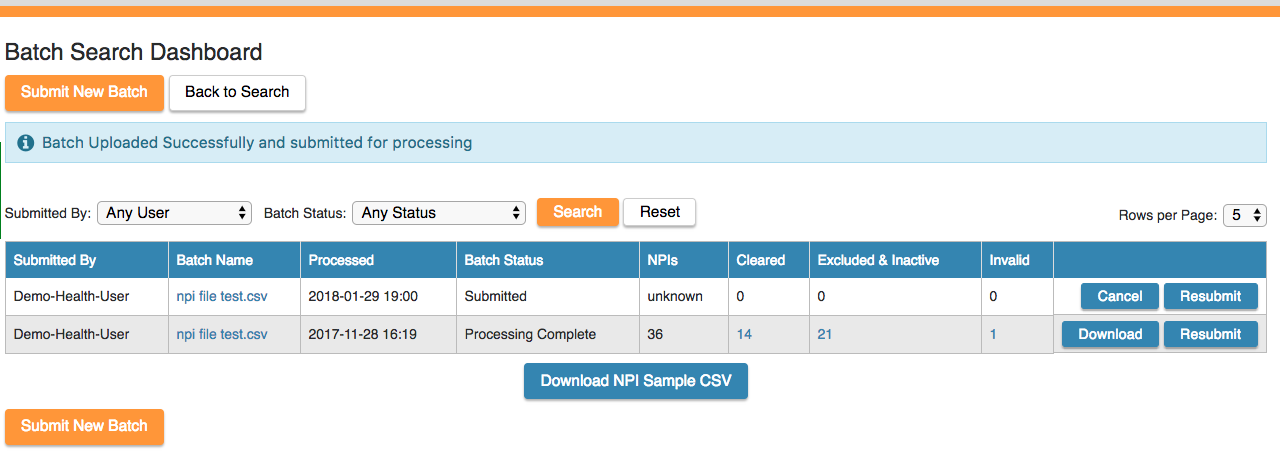This screenshot has width=1280, height=465.
Task: Reset the batch filters
Action: (x=659, y=212)
